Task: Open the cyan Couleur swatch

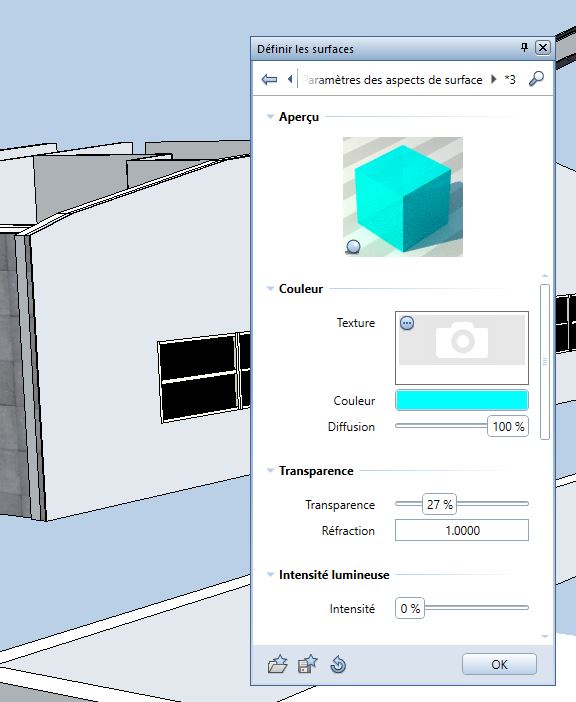Action: pos(461,400)
